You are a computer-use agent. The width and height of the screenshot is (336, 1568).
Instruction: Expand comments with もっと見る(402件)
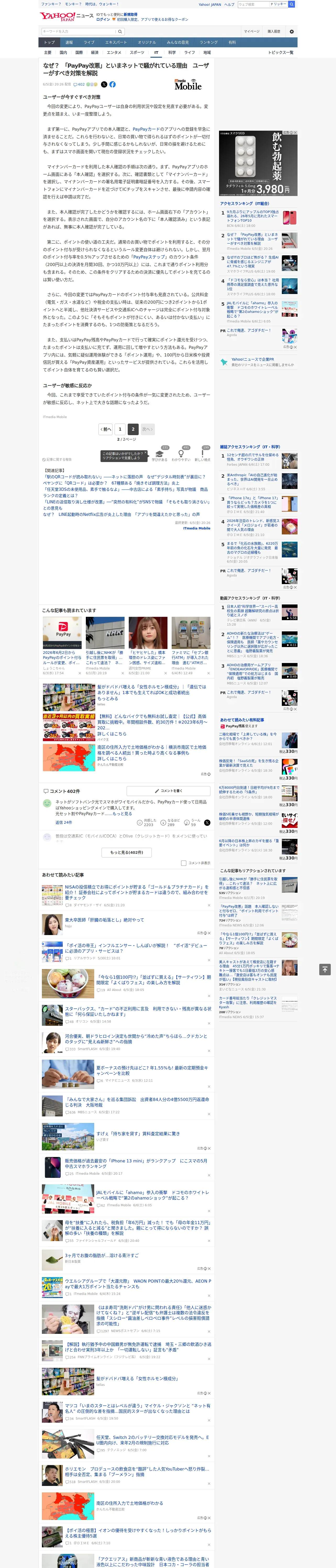click(126, 852)
